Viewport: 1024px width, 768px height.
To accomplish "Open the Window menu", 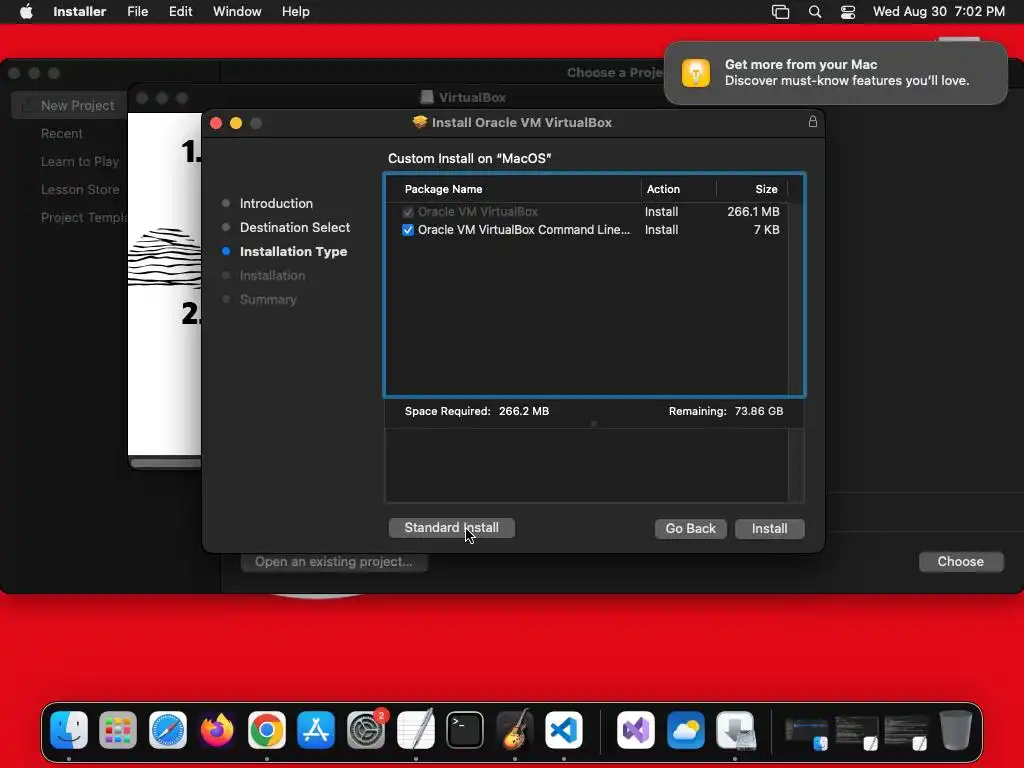I will click(237, 11).
